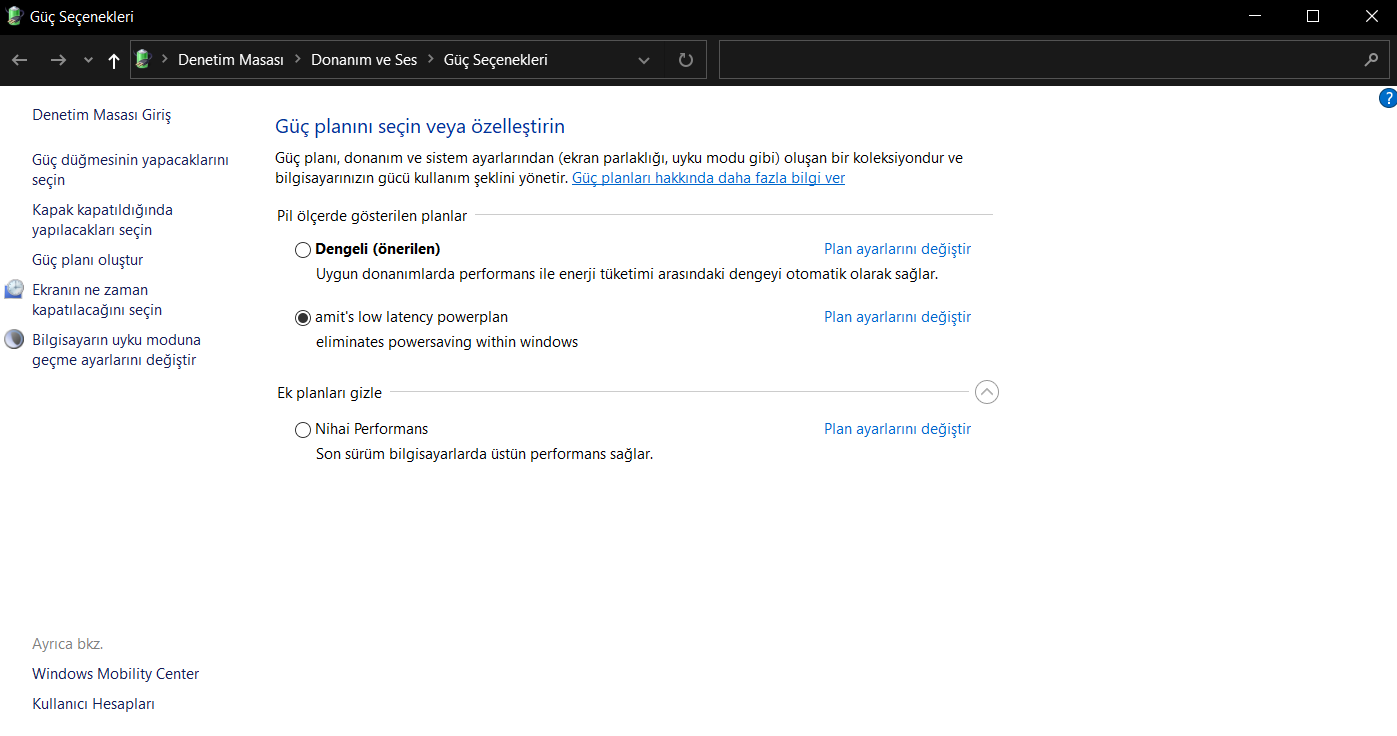Image resolution: width=1397 pixels, height=736 pixels.
Task: Go up one folder level
Action: pyautogui.click(x=114, y=60)
